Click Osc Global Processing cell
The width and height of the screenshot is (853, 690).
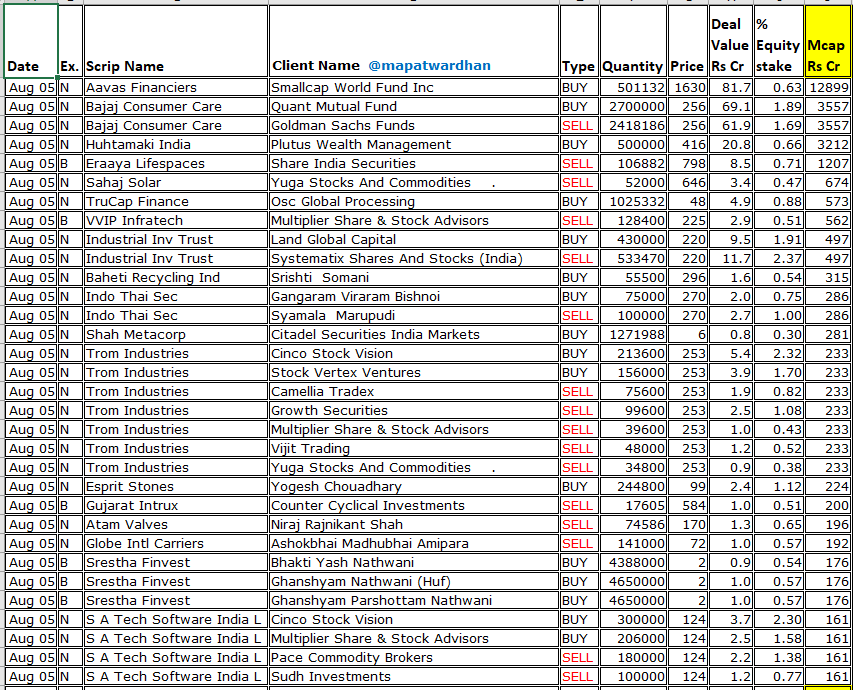pyautogui.click(x=413, y=202)
